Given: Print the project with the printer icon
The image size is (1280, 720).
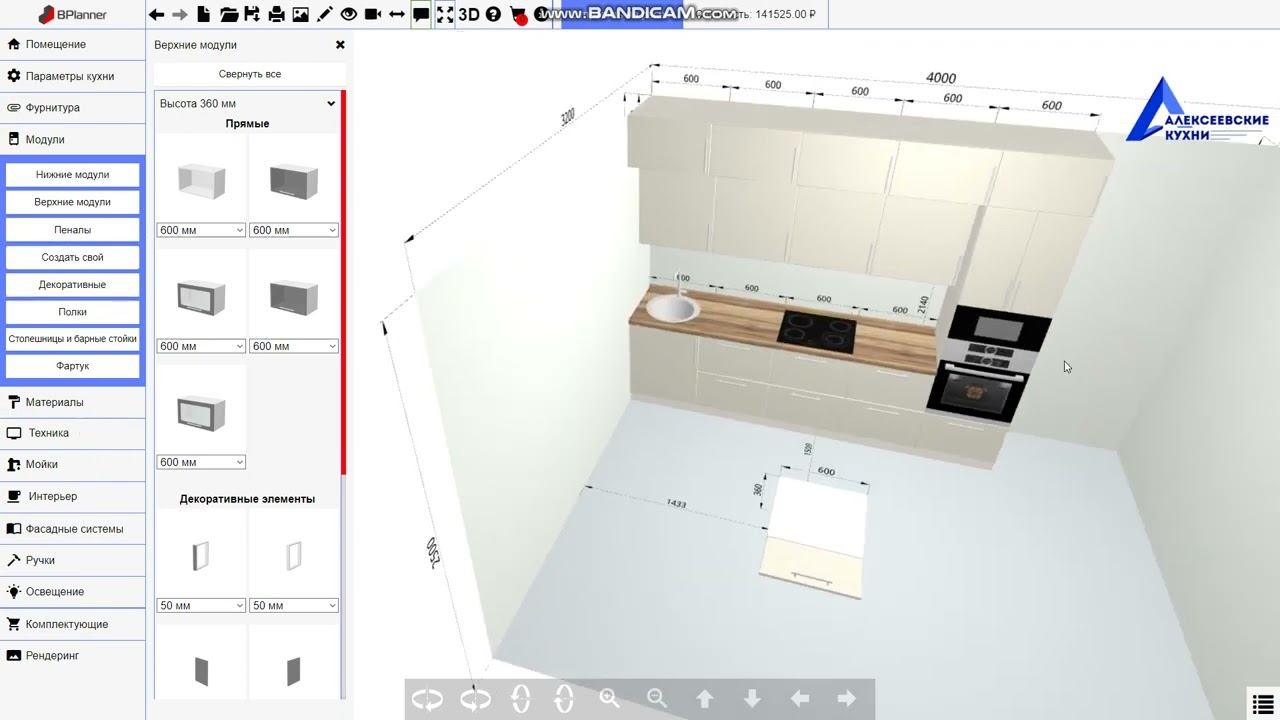Looking at the screenshot, I should [x=276, y=14].
